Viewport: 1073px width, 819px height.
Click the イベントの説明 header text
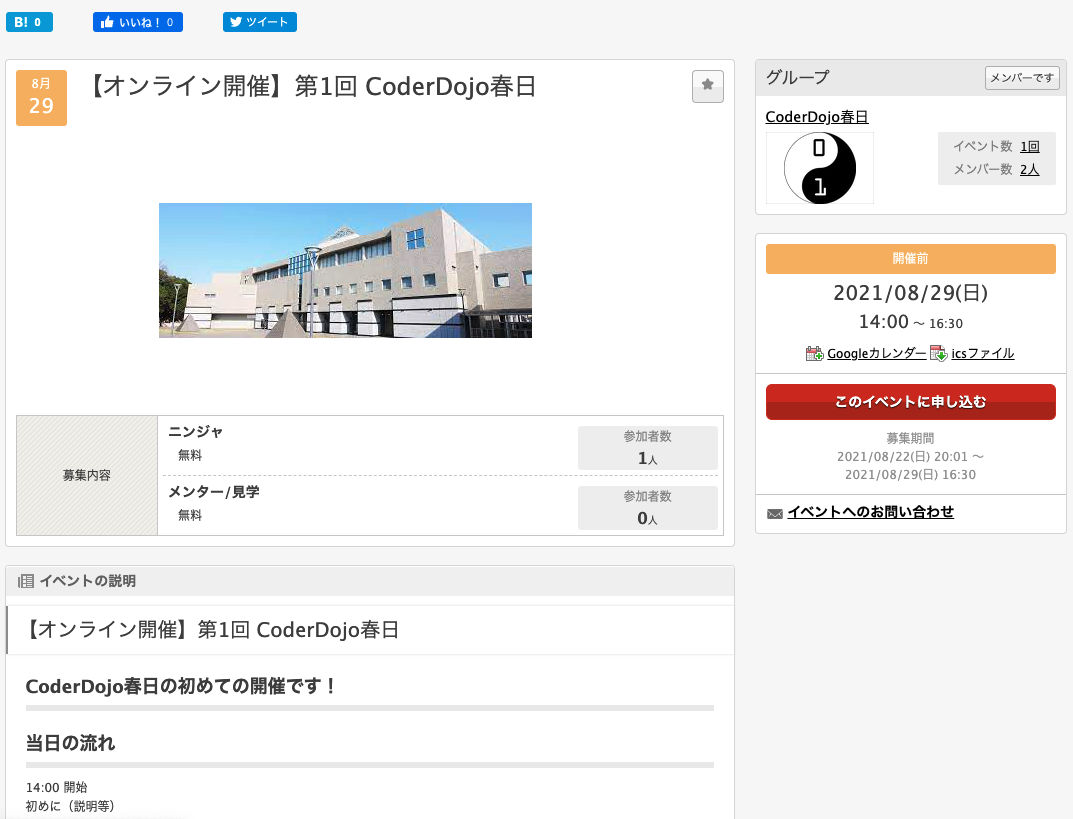(88, 581)
